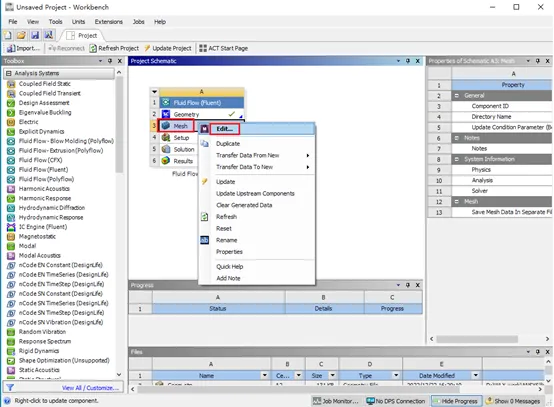The image size is (554, 407).
Task: Select Electric analysis system in Toolbox
Action: point(28,122)
